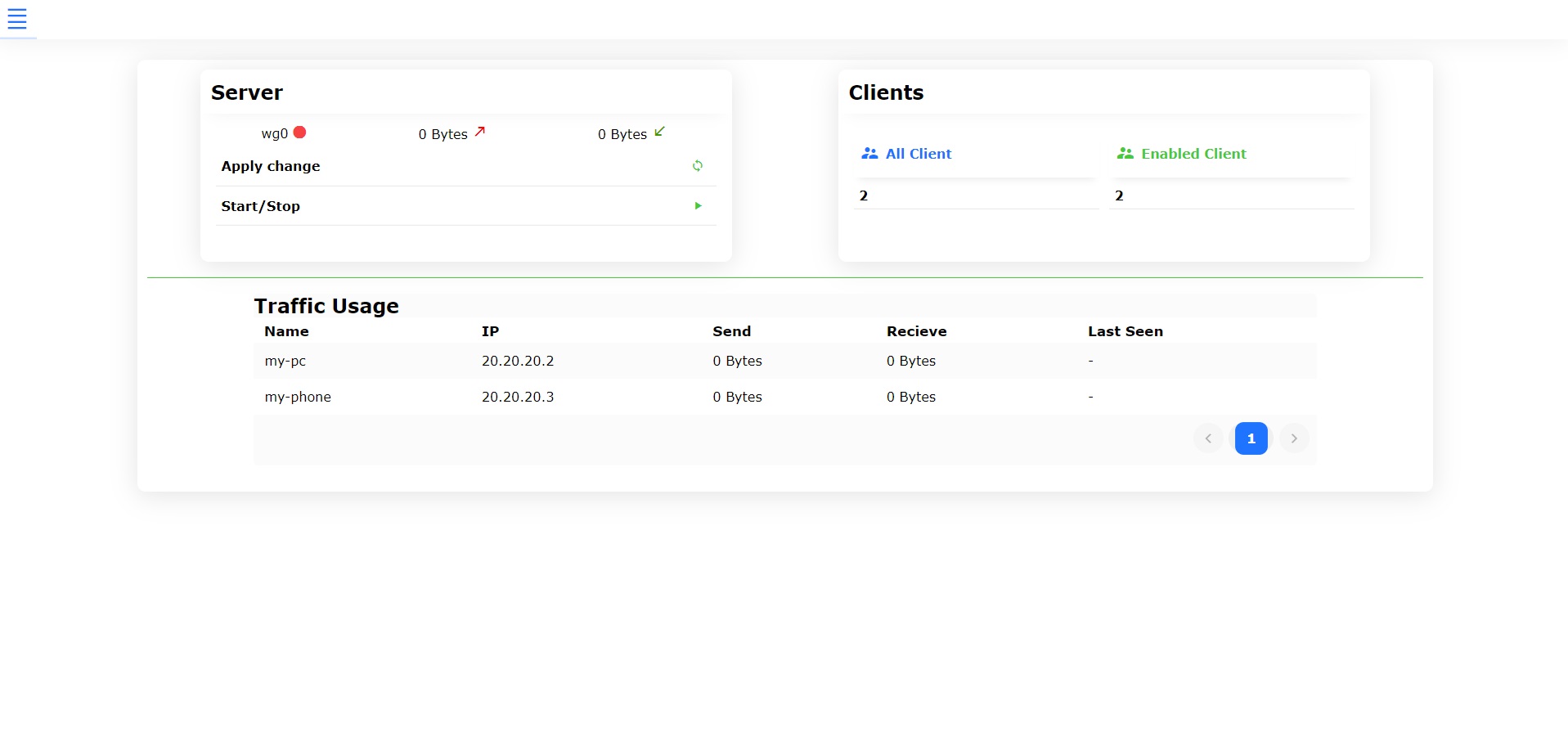Click my-pc Recieve value 0 Bytes
1568x737 pixels.
[911, 361]
